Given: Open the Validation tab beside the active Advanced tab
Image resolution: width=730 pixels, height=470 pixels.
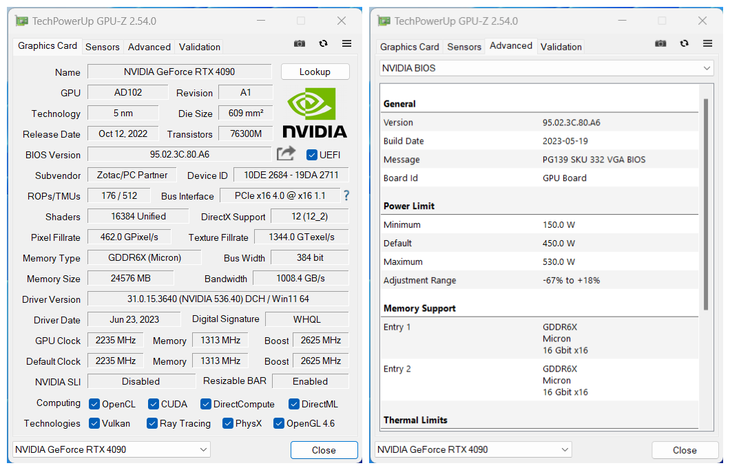Looking at the screenshot, I should (561, 47).
